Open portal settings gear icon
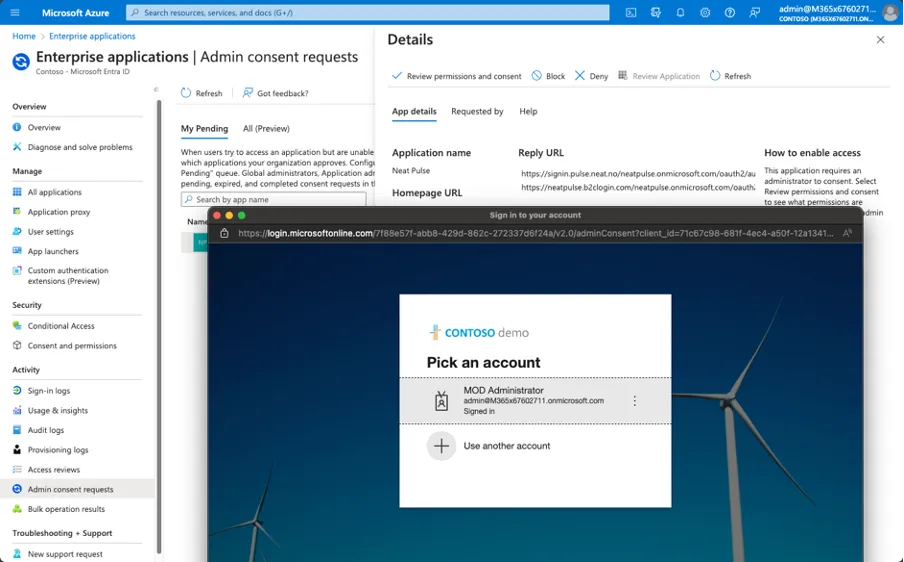Image resolution: width=904 pixels, height=562 pixels. 705,13
